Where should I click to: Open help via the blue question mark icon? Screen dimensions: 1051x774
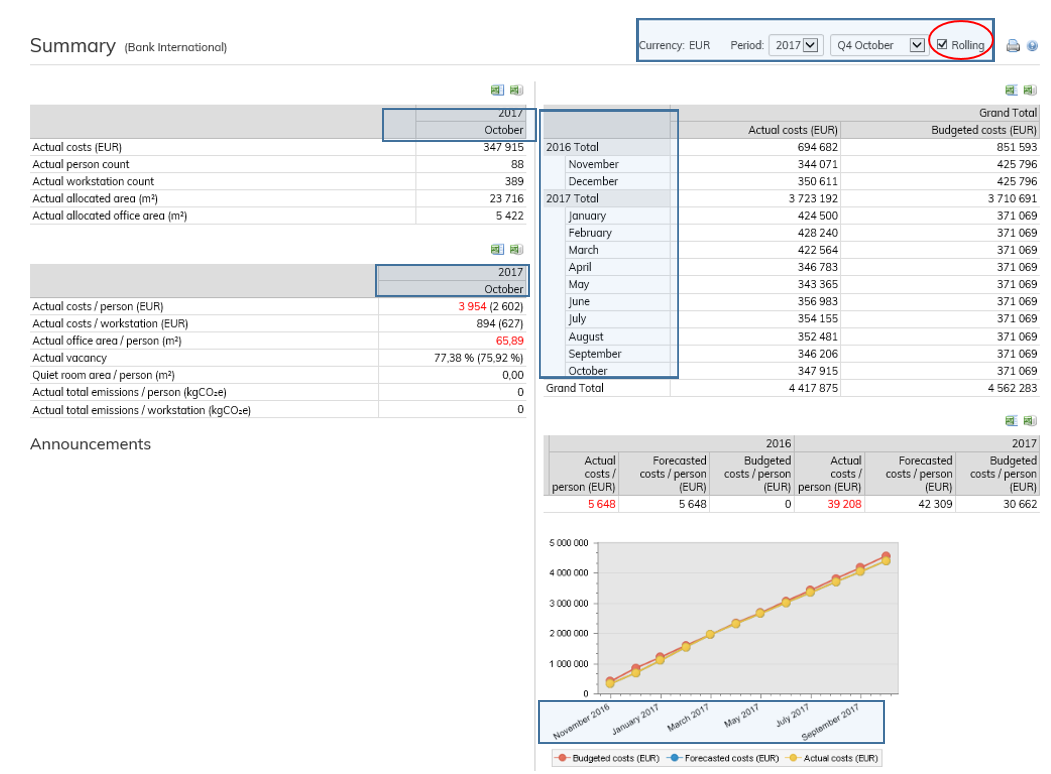pyautogui.click(x=1032, y=46)
